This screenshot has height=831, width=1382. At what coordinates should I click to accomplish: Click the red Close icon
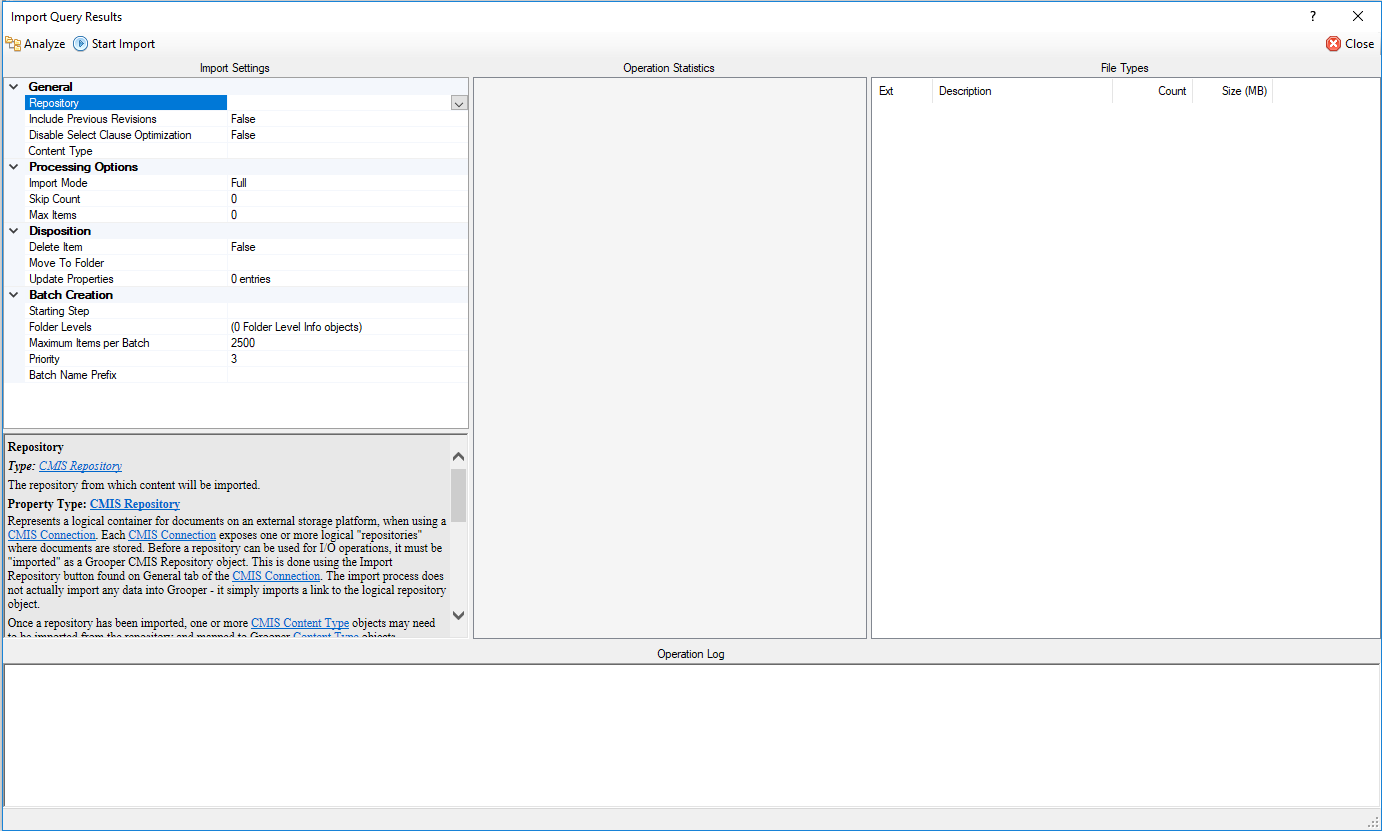click(1333, 44)
